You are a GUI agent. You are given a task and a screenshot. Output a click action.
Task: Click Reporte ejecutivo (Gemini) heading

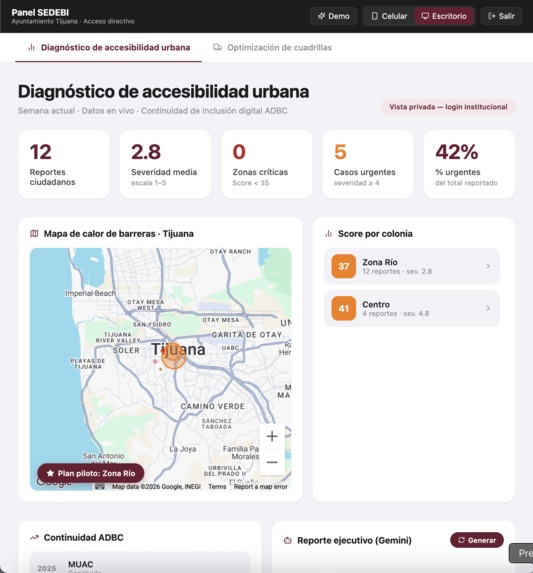point(354,540)
